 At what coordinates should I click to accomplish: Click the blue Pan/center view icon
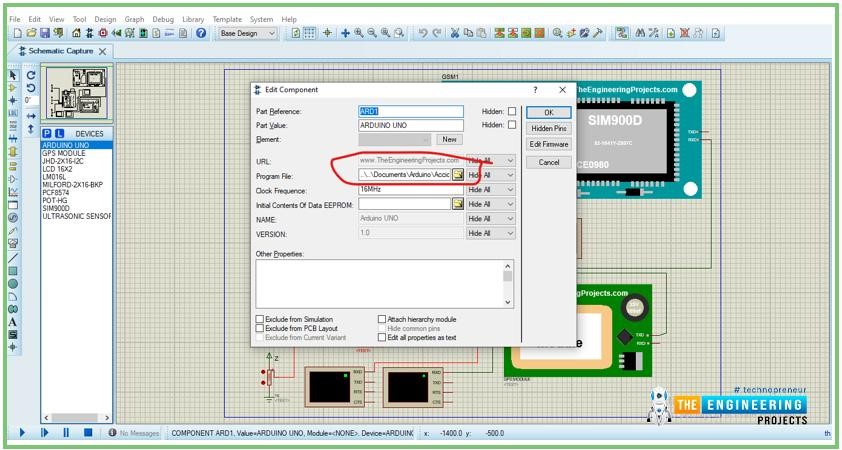(x=345, y=33)
